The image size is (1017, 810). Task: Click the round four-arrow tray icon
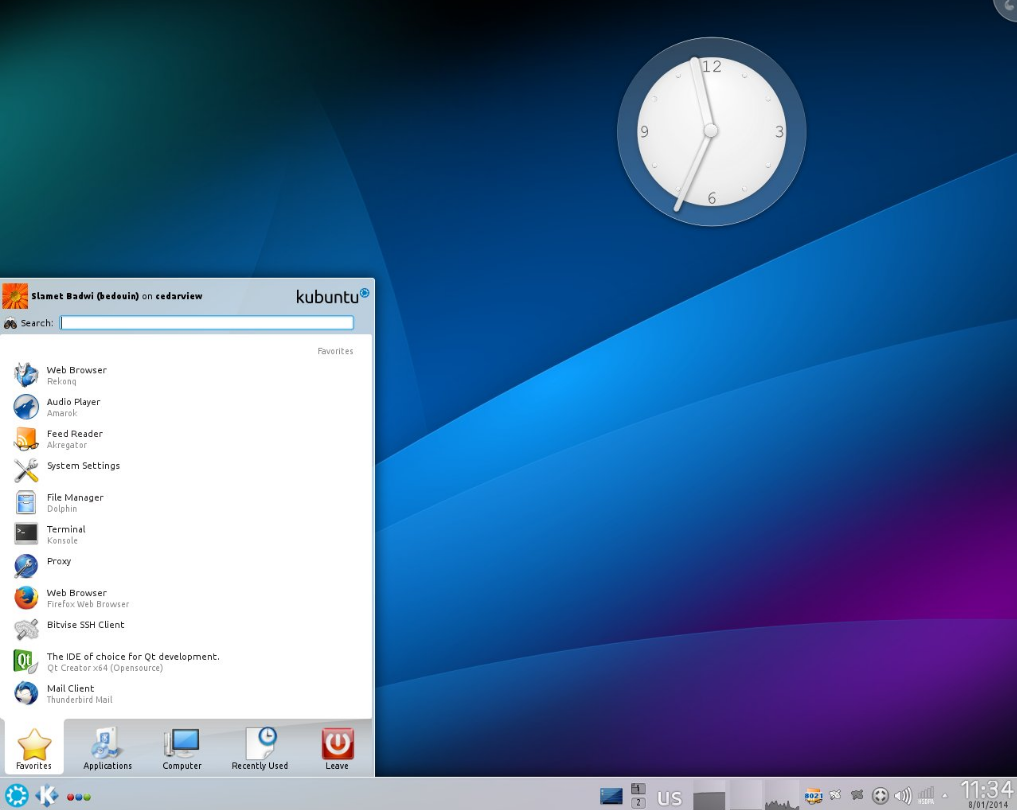coord(880,796)
